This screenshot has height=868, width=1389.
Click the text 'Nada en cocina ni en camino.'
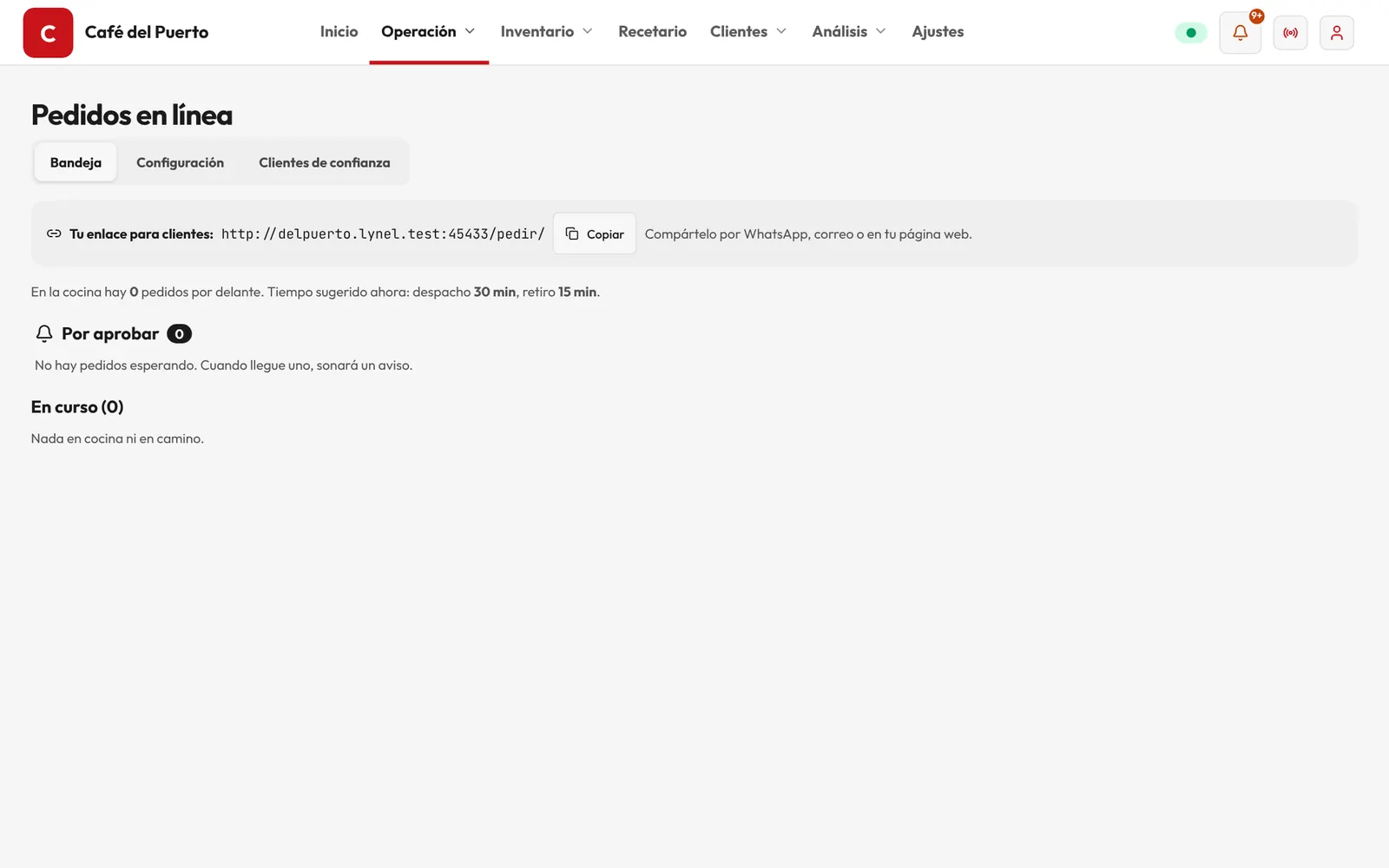click(x=117, y=438)
